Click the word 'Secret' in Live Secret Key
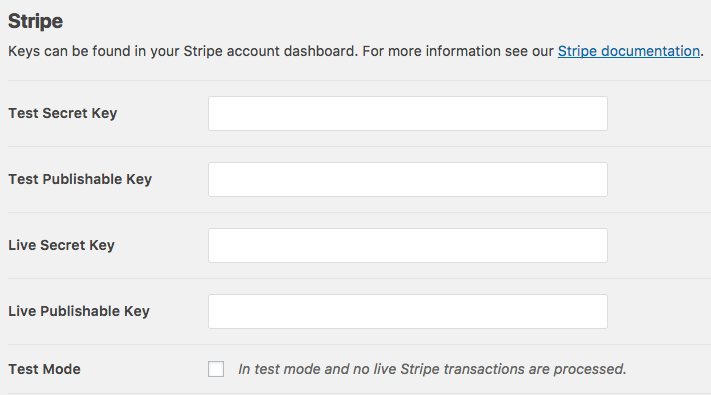The height and width of the screenshot is (395, 711). point(63,245)
